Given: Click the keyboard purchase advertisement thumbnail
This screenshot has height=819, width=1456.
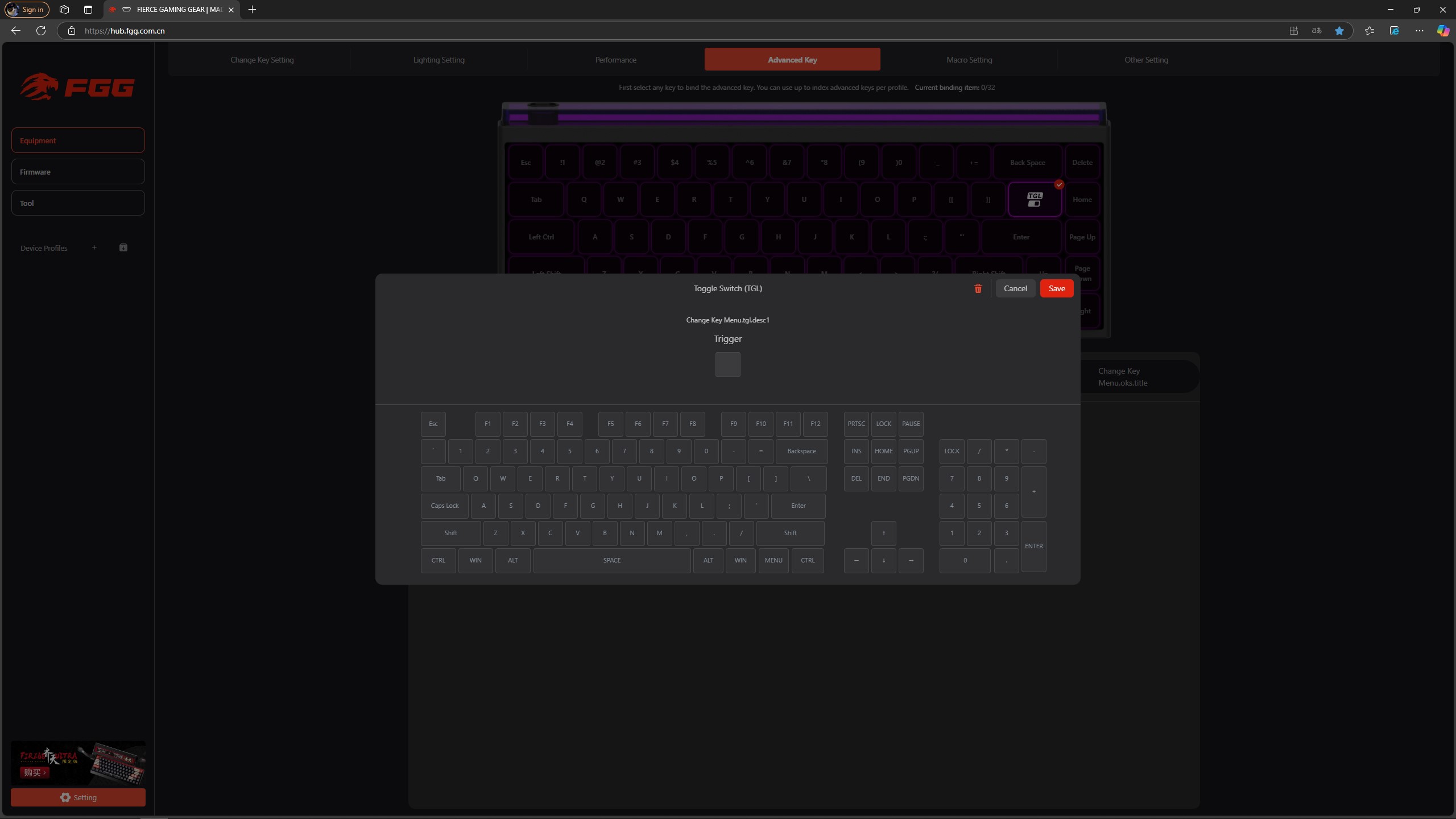Looking at the screenshot, I should pos(78,763).
